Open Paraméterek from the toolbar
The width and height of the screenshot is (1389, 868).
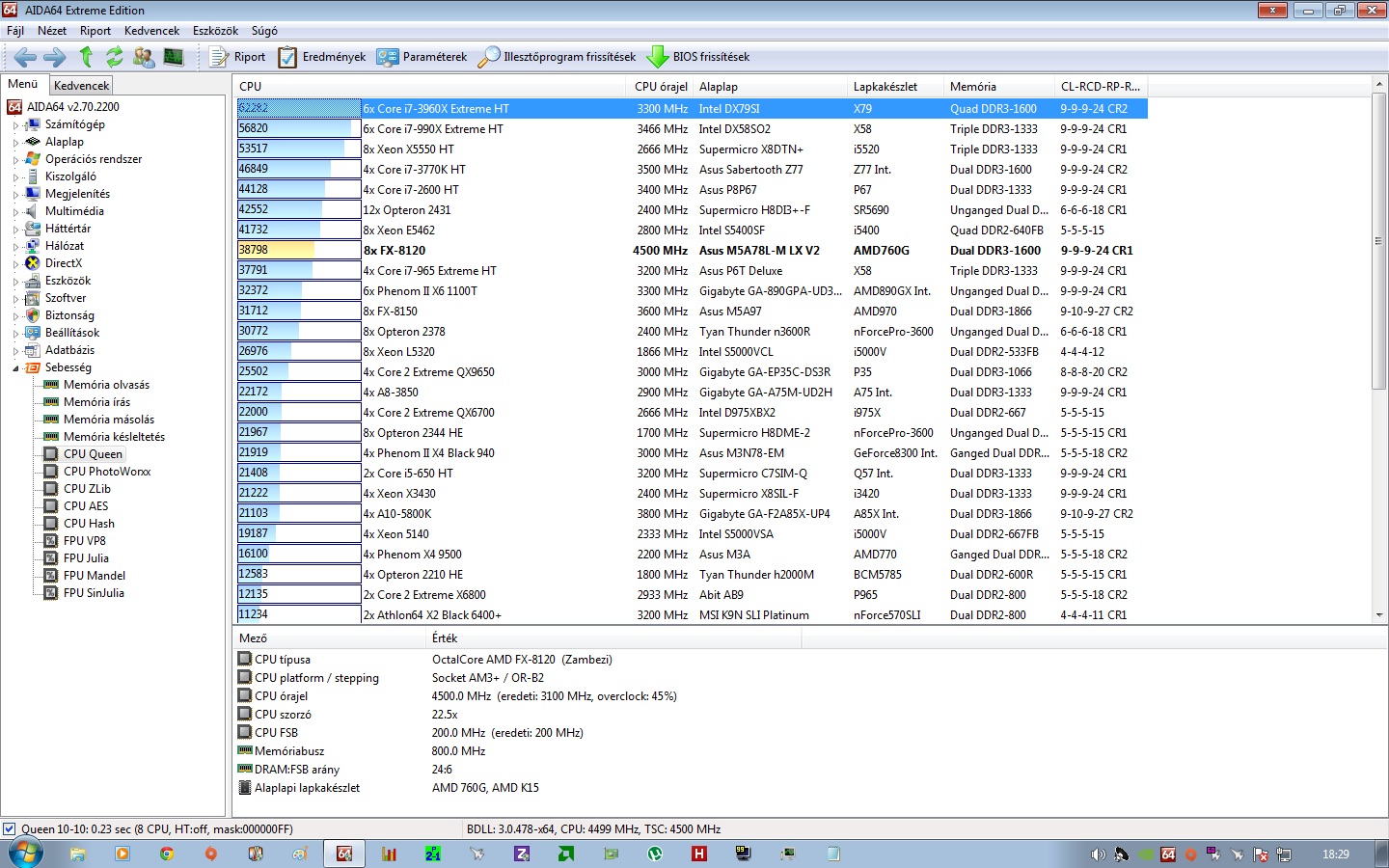point(422,57)
